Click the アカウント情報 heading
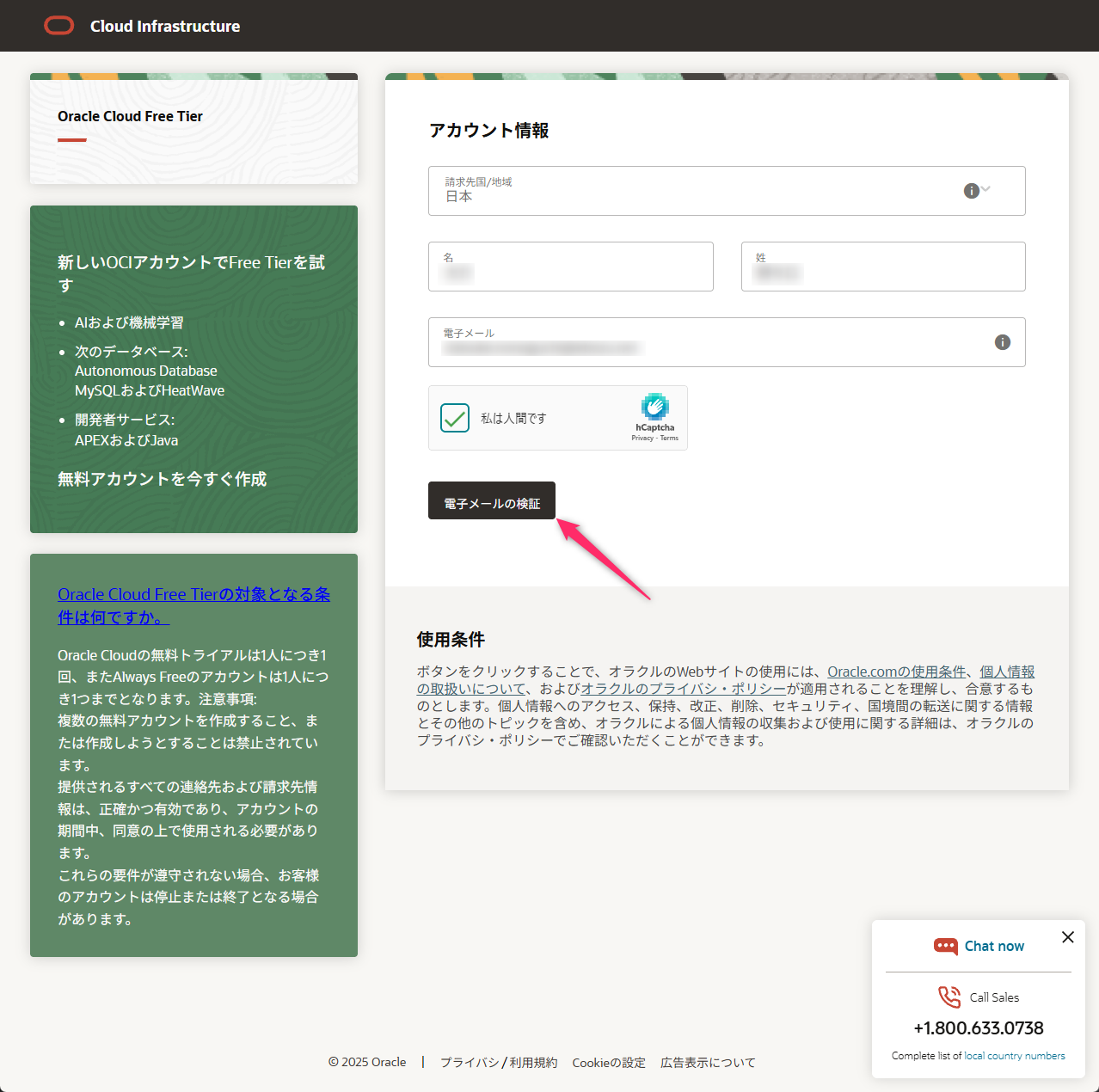Viewport: 1099px width, 1092px height. [488, 131]
